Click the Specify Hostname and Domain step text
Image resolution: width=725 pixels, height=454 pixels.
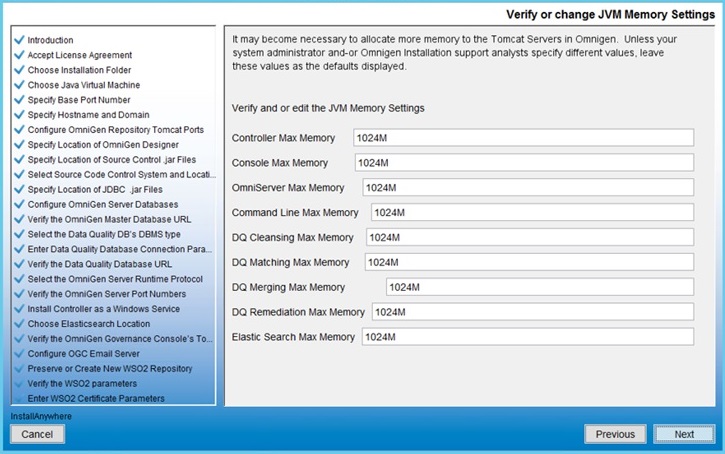coord(88,115)
